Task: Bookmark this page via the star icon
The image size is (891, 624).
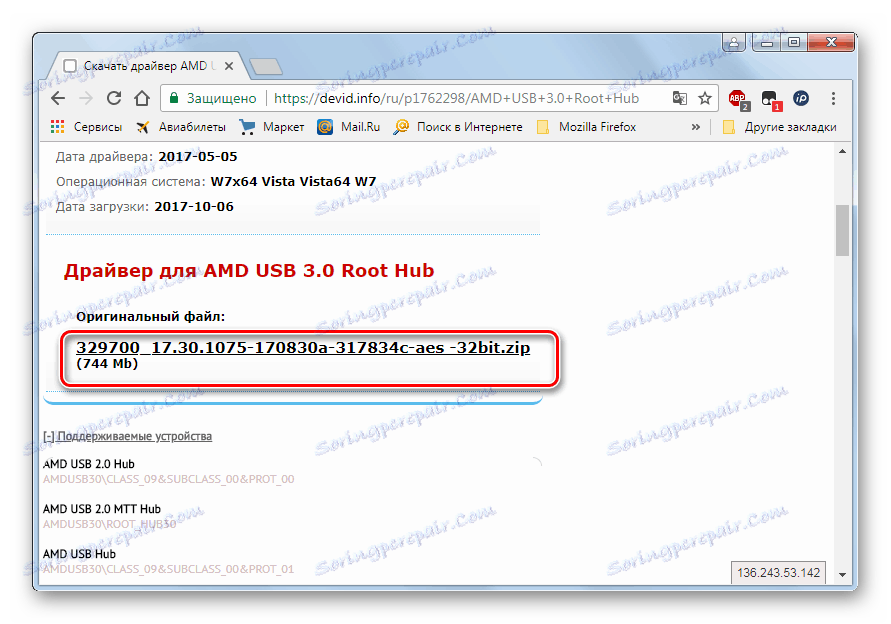Action: [704, 98]
